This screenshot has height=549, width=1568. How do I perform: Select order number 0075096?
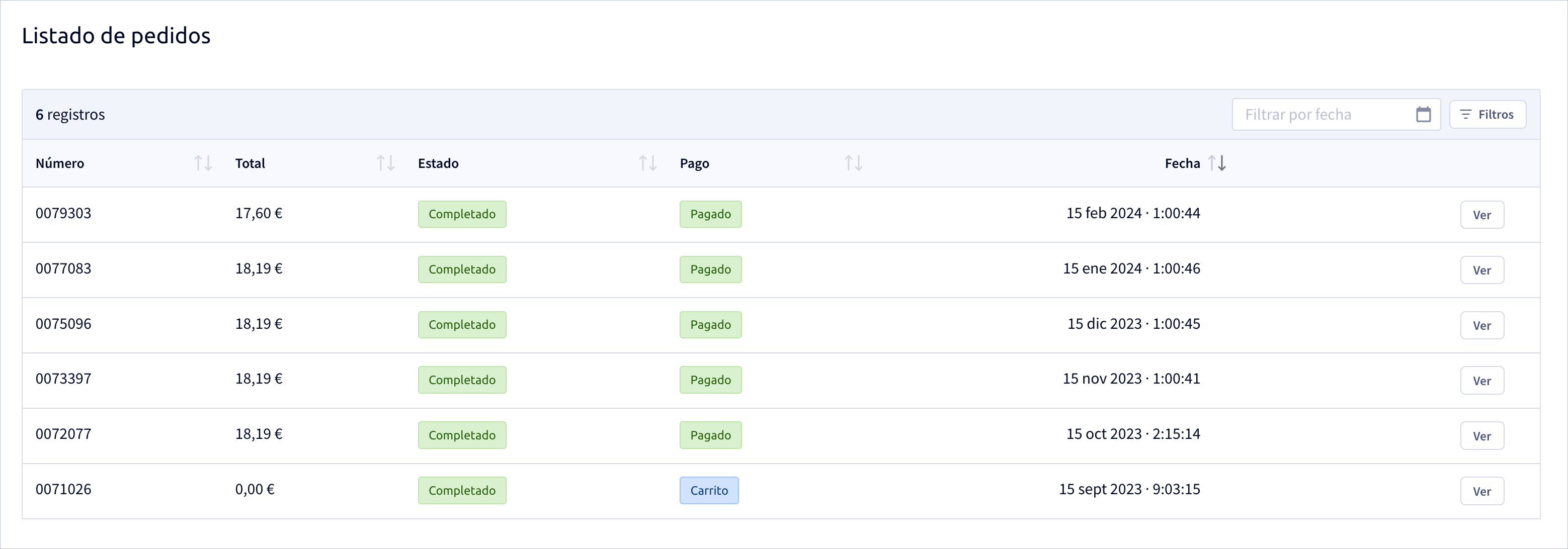pyautogui.click(x=63, y=324)
